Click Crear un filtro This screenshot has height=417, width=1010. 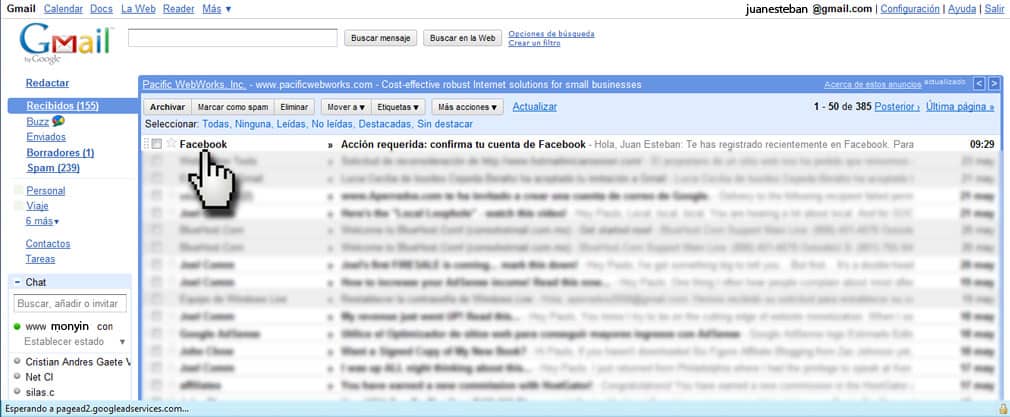pos(534,43)
